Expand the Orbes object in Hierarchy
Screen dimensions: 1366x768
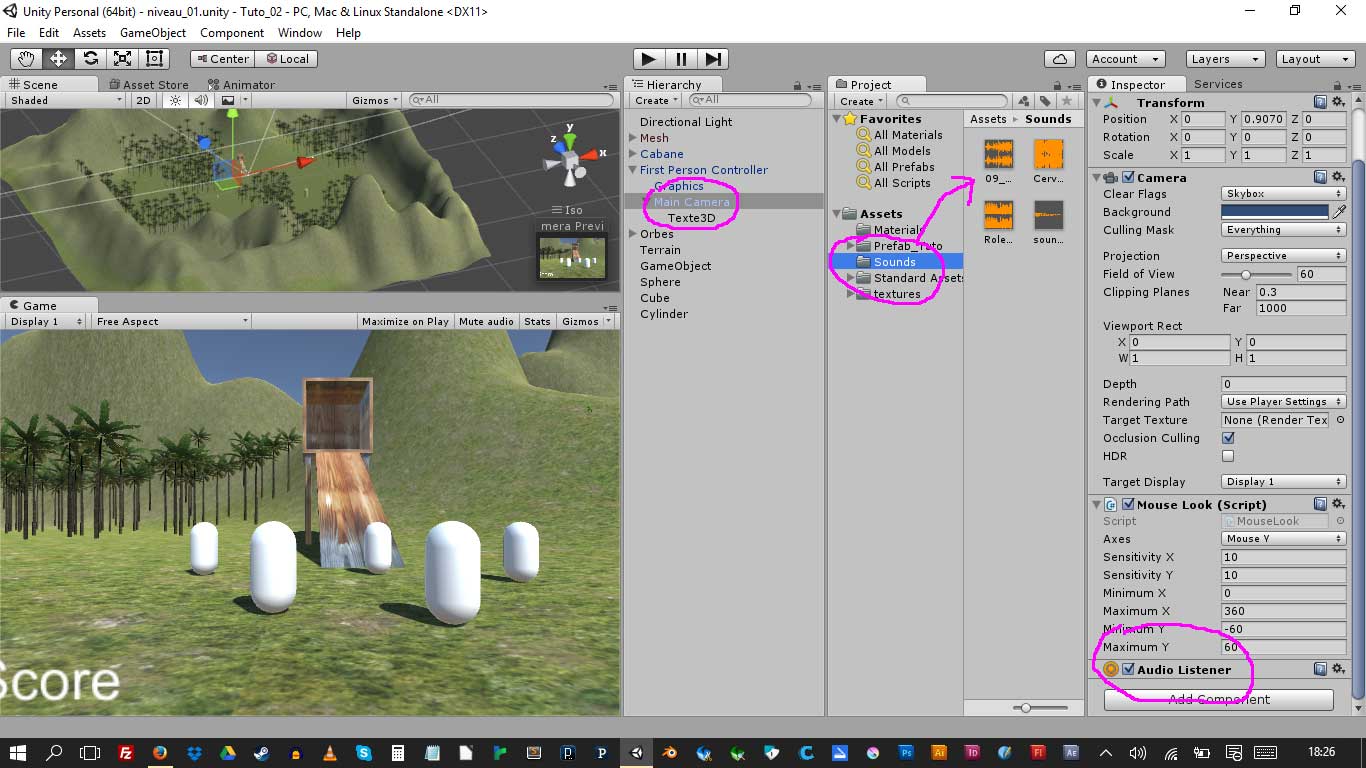pyautogui.click(x=632, y=234)
